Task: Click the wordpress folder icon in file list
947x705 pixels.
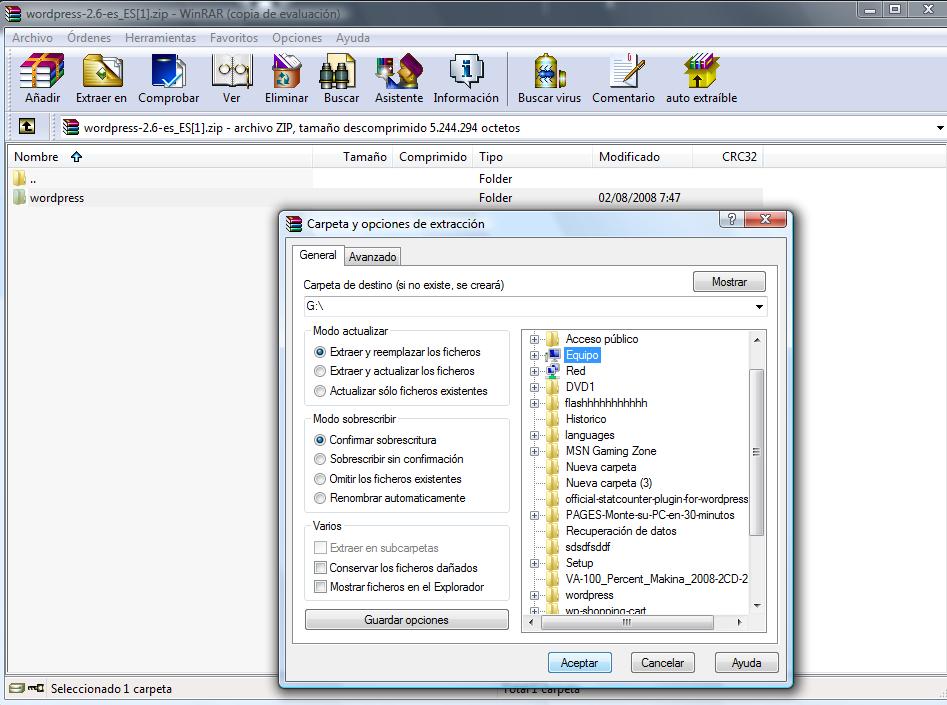Action: (19, 197)
